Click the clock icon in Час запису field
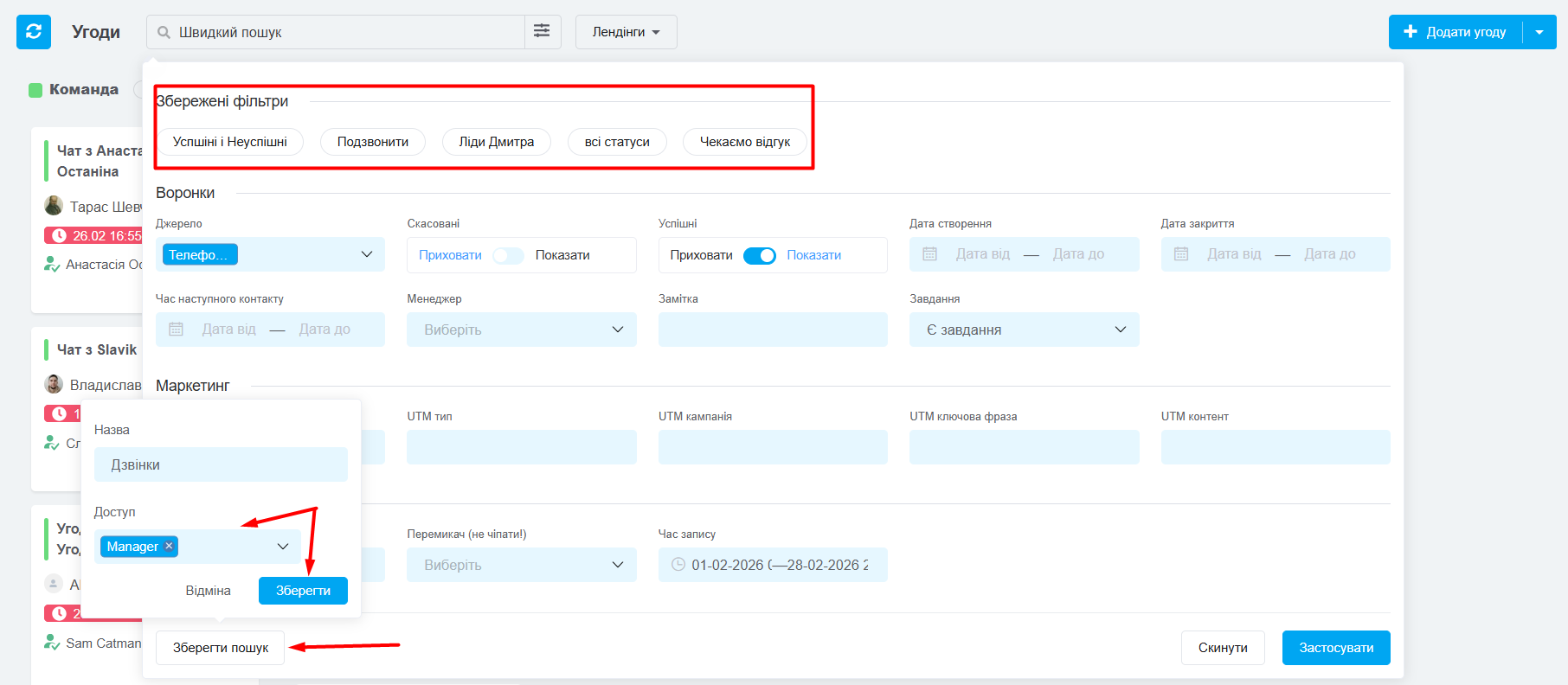 [x=678, y=565]
